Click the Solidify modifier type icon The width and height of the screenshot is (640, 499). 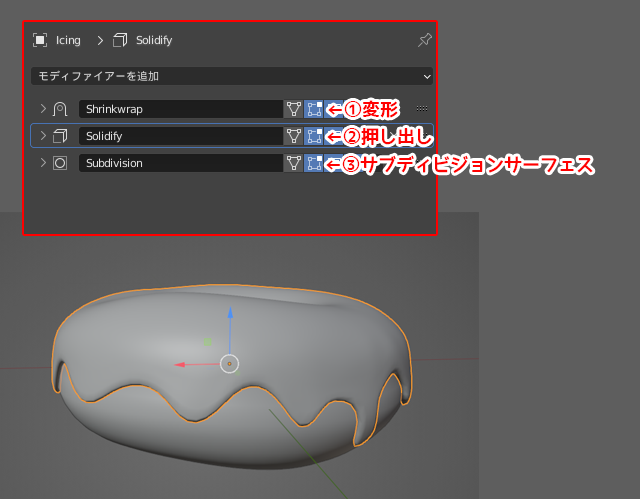point(60,135)
